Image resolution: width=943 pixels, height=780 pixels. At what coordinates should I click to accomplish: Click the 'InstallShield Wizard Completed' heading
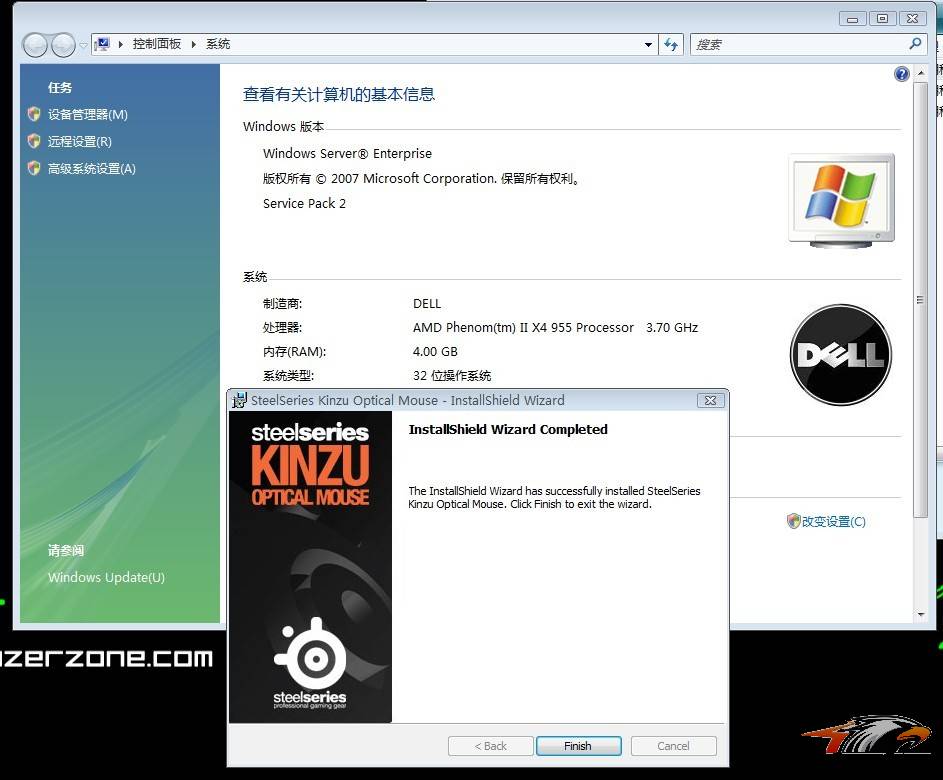click(x=508, y=429)
